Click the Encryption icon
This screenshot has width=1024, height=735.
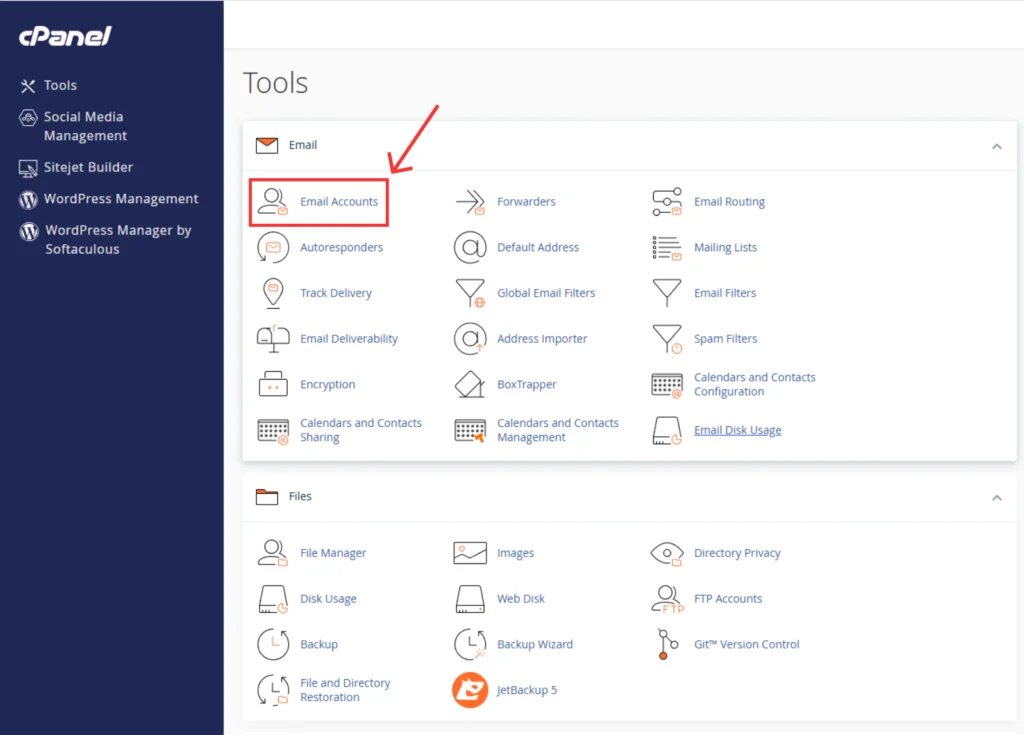coord(273,385)
